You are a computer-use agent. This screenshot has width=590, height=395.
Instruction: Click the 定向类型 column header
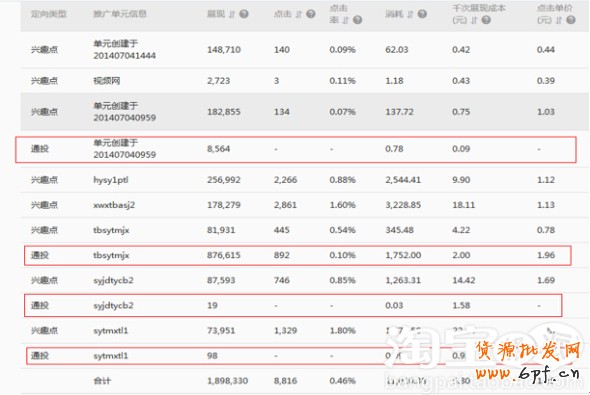click(49, 14)
